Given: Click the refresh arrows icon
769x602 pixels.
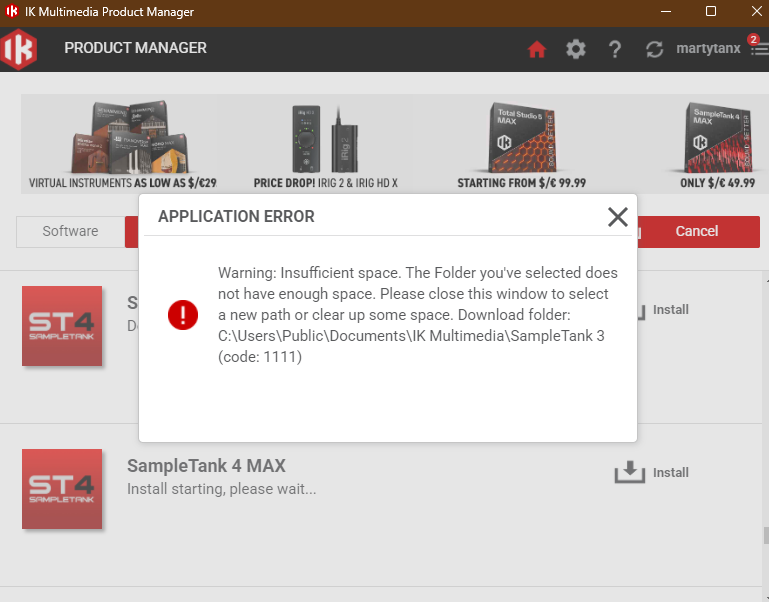Looking at the screenshot, I should 654,49.
